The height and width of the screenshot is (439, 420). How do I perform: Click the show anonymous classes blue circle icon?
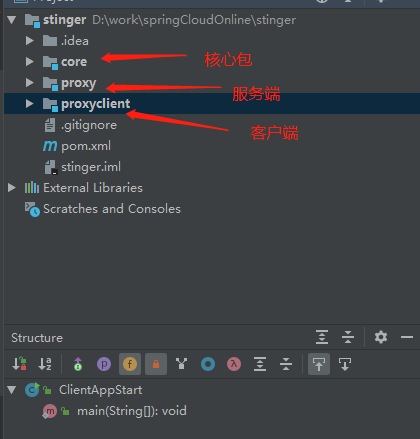pyautogui.click(x=208, y=364)
